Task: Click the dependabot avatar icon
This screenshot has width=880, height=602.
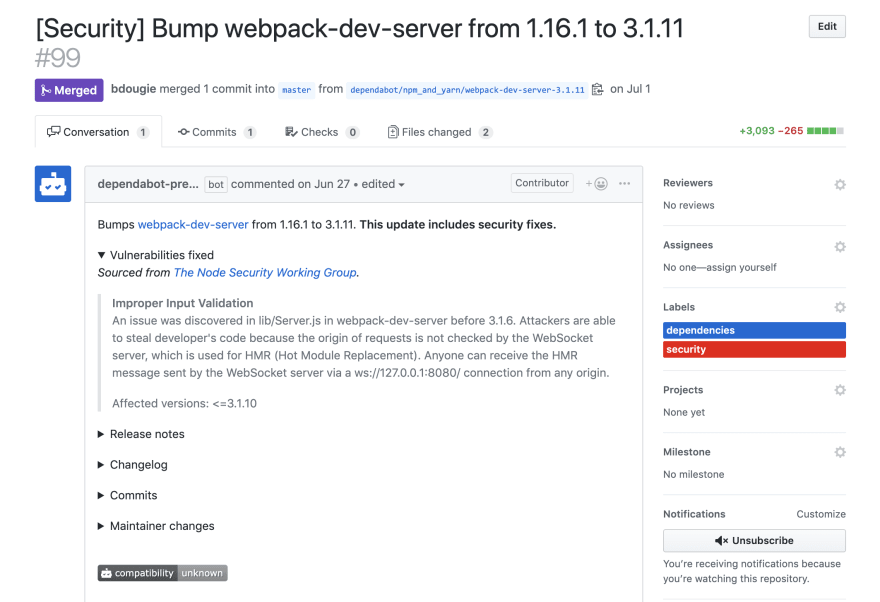Action: (x=53, y=183)
